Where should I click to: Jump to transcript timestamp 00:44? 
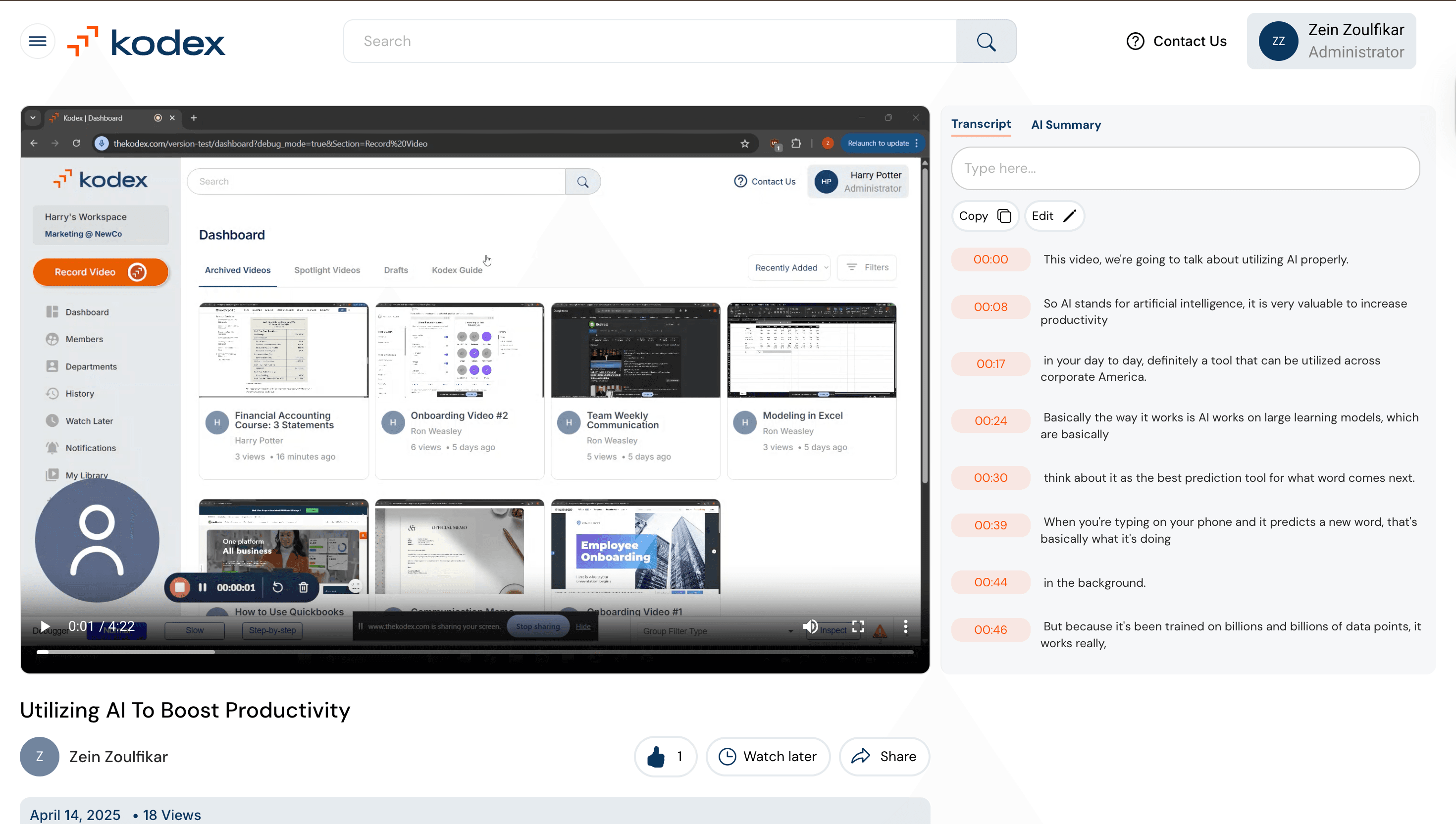(x=990, y=582)
